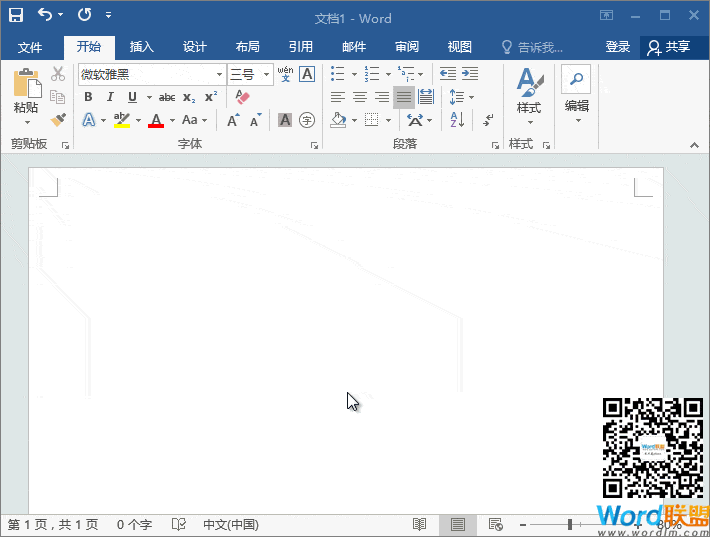The image size is (710, 537).
Task: Toggle Italic formatting
Action: click(110, 97)
